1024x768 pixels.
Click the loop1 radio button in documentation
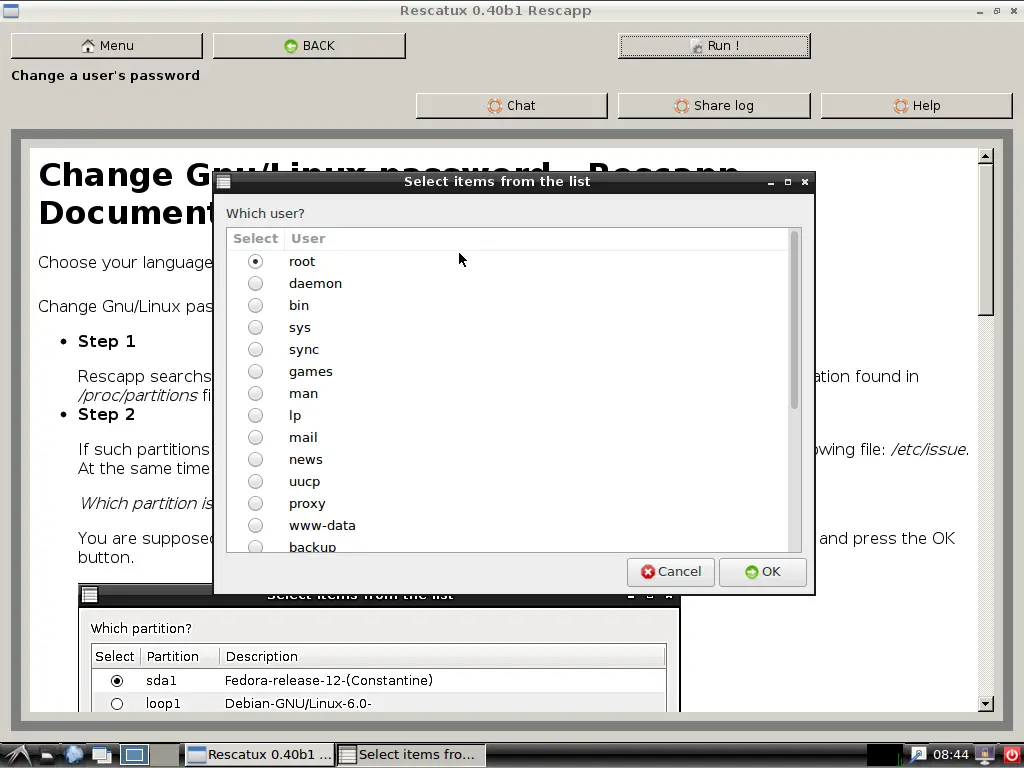coord(117,704)
